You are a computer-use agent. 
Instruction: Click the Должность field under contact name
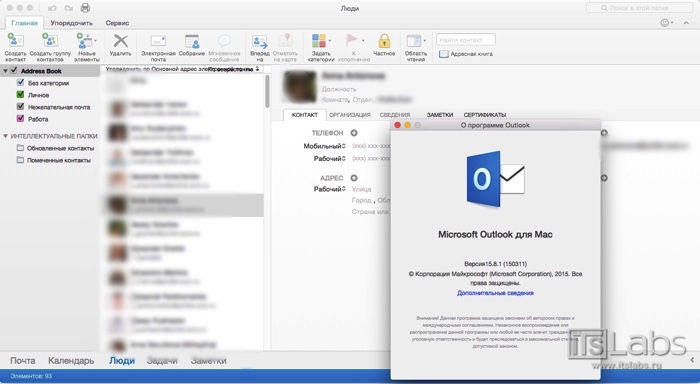click(339, 89)
